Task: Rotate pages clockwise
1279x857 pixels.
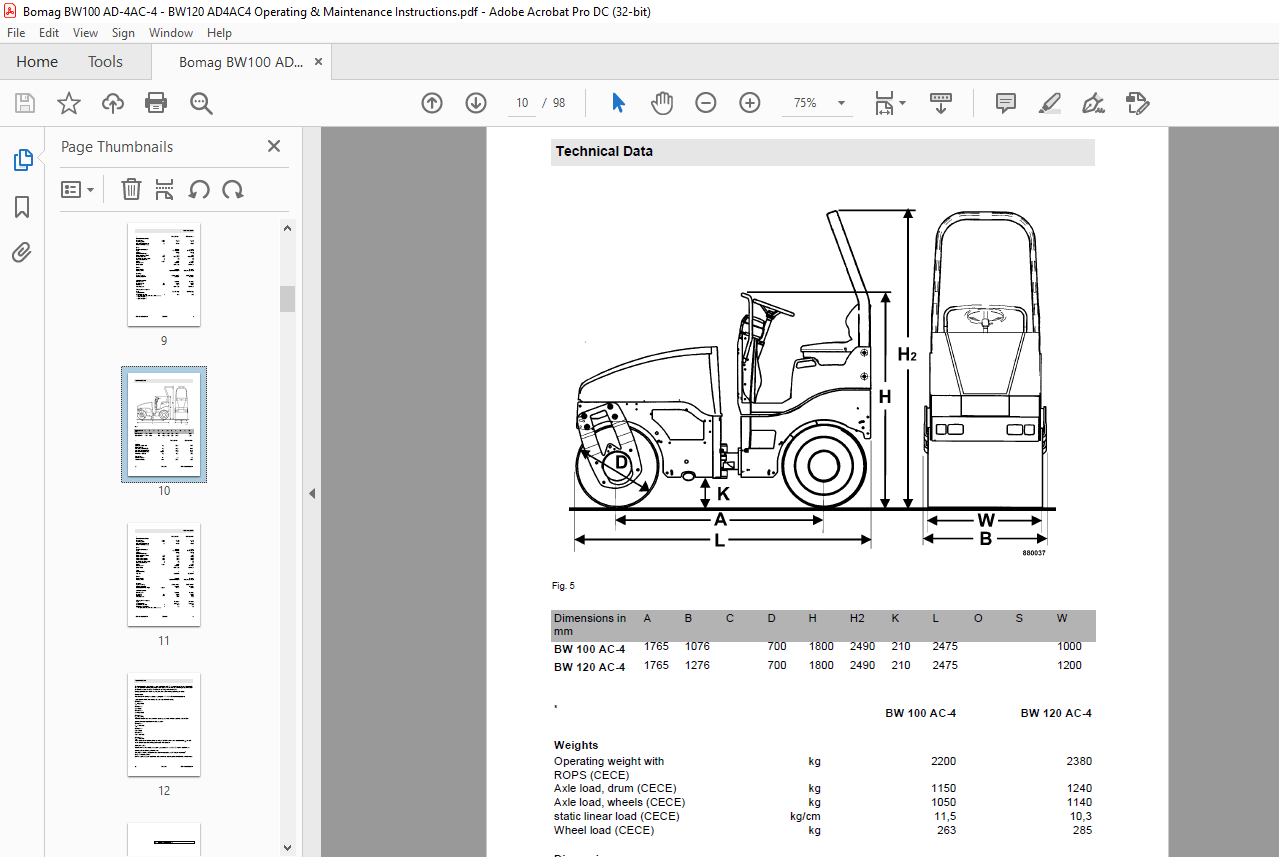Action: [x=233, y=189]
